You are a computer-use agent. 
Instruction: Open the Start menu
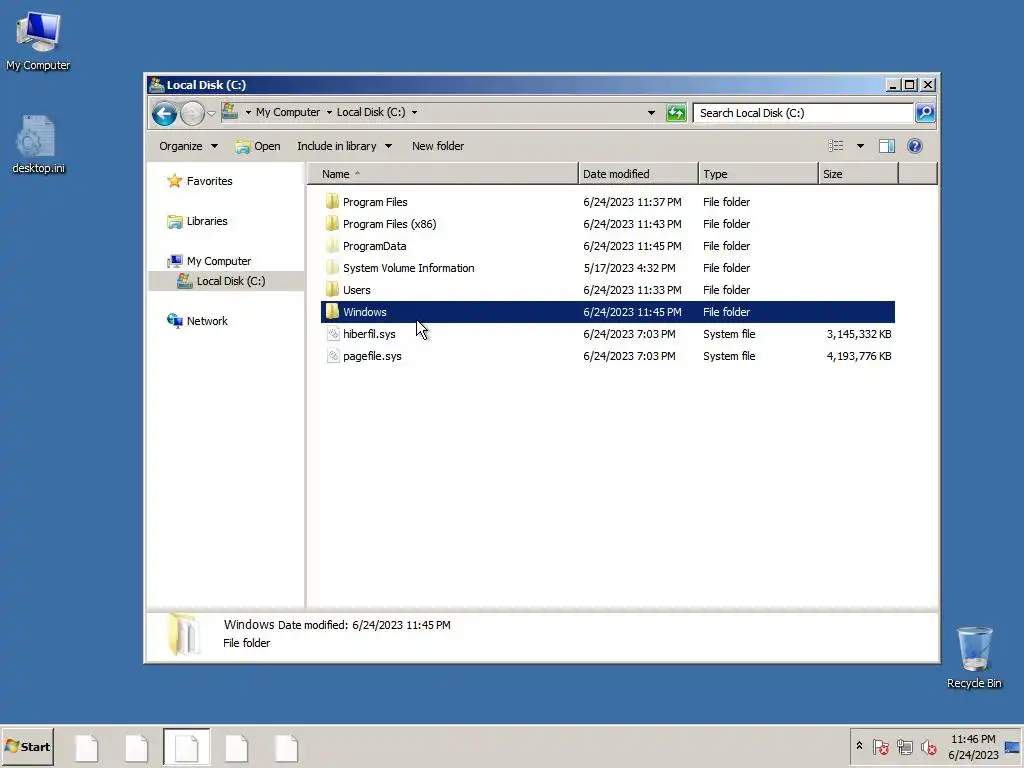27,746
